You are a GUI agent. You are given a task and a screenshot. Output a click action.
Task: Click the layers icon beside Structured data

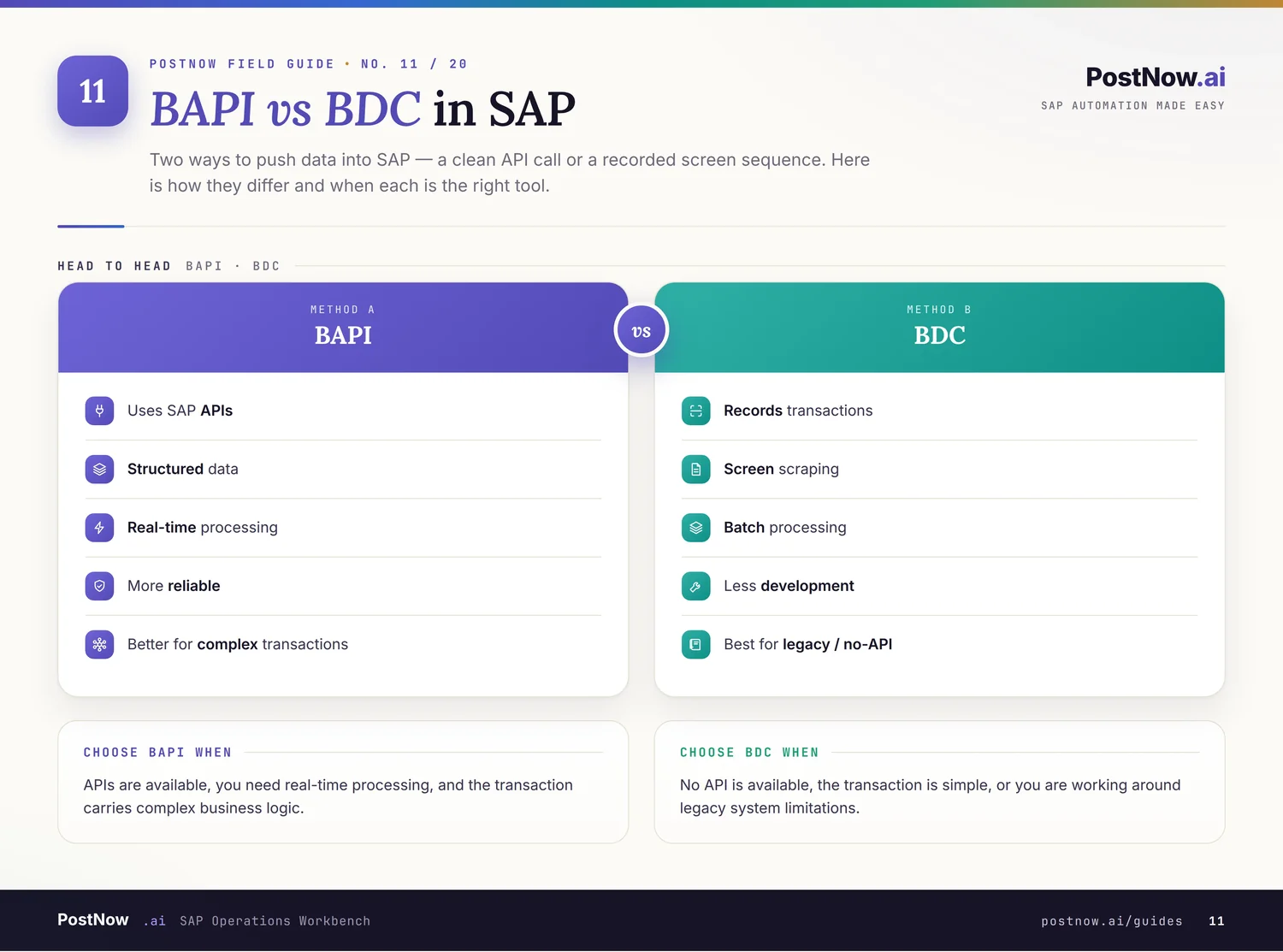[99, 469]
